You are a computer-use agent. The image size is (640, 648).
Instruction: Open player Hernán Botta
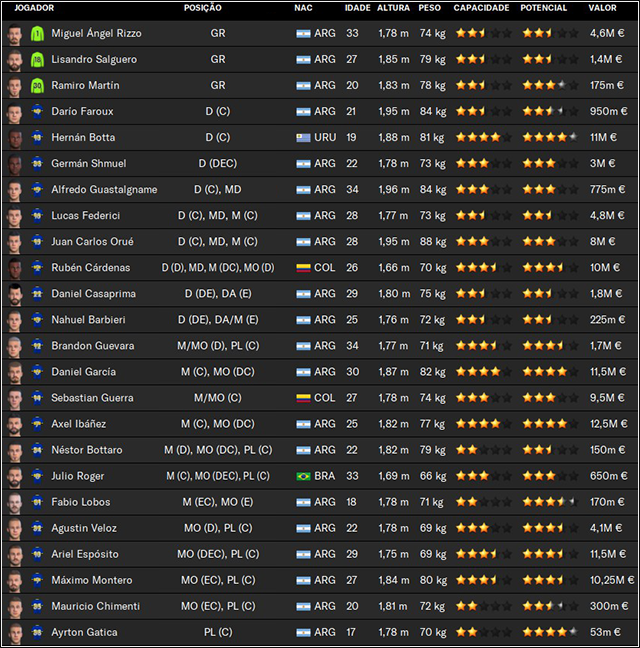click(x=83, y=138)
